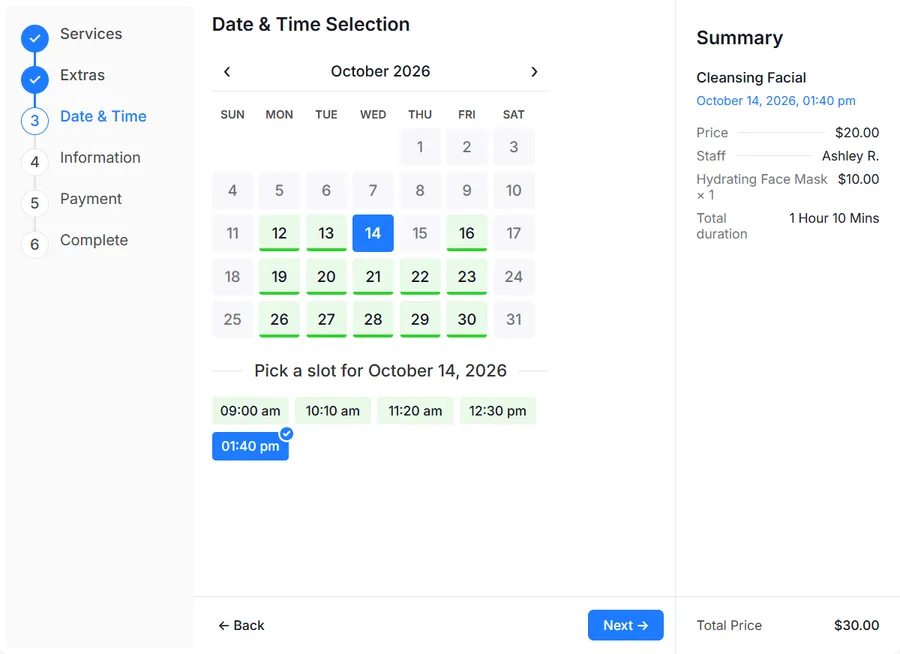Click the unavailable date October 7

coord(373,190)
